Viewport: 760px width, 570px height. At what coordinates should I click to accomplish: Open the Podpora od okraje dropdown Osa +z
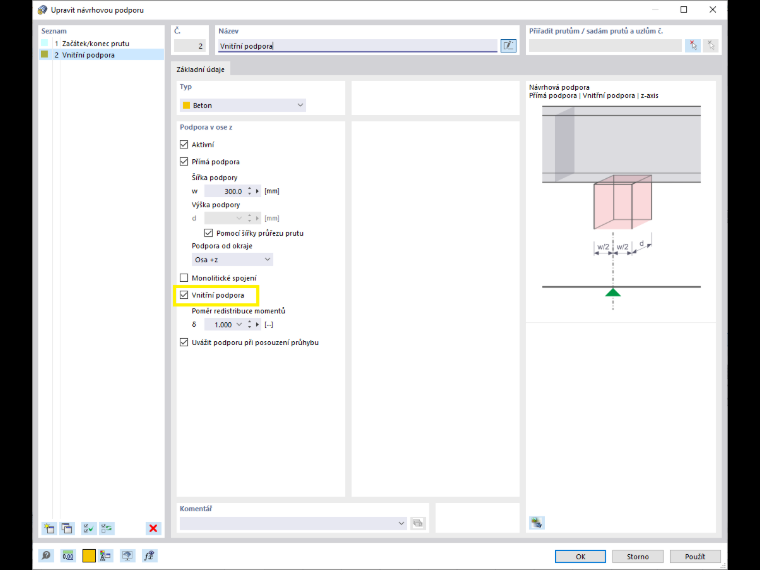coord(232,259)
